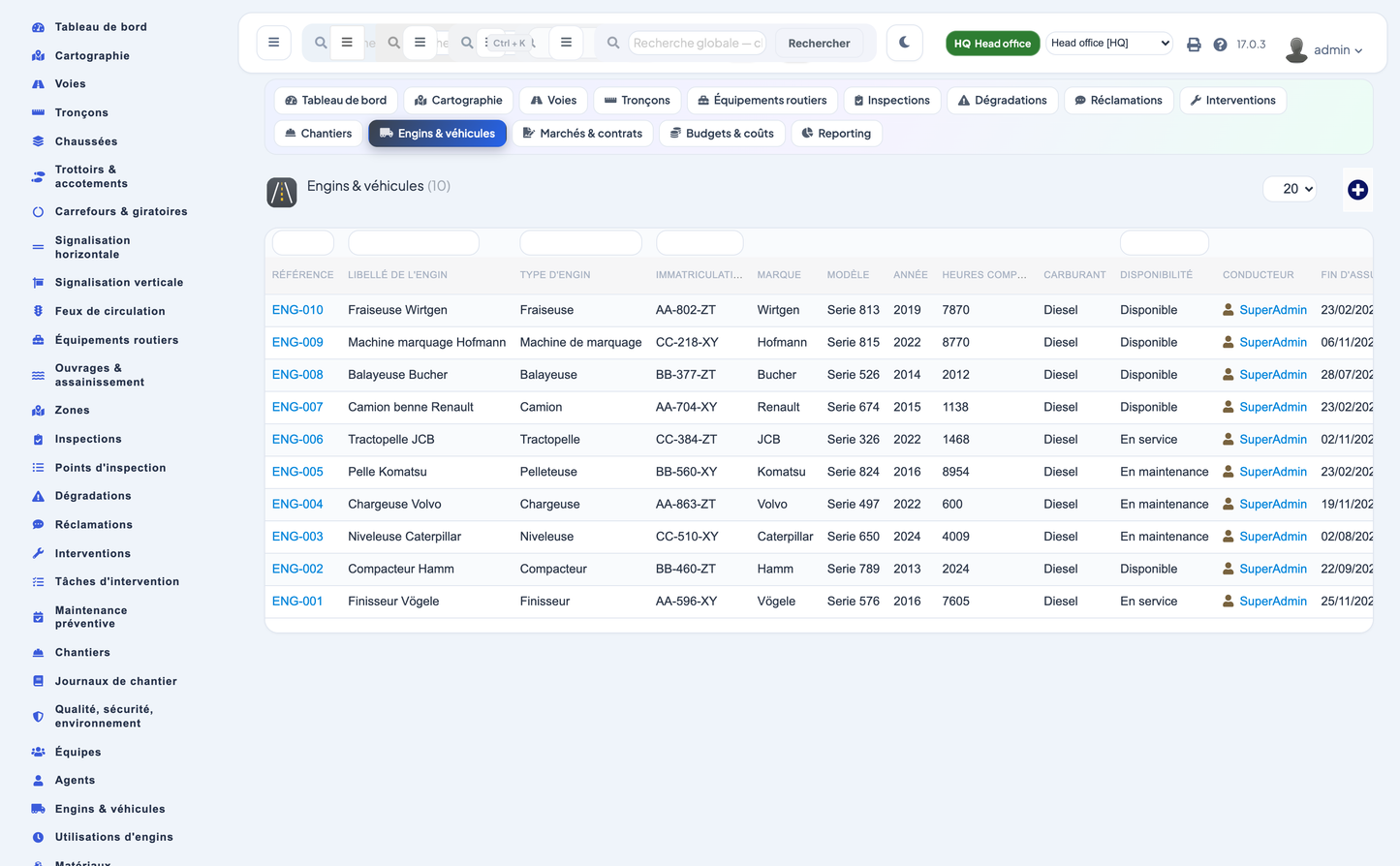Open the Head office [HQ] entity selector
This screenshot has width=1400, height=866.
[x=1109, y=43]
